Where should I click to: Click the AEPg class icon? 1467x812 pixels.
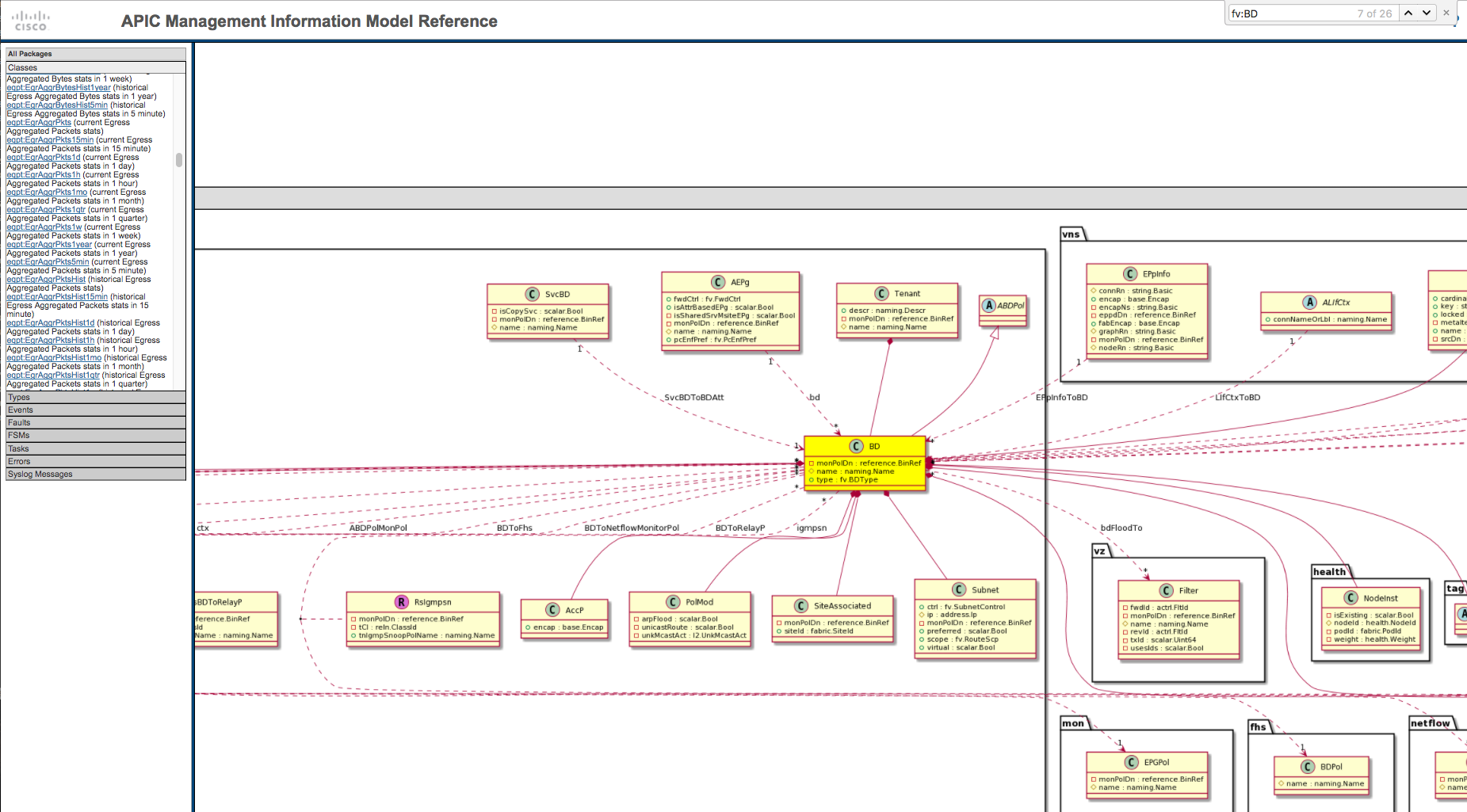point(718,281)
